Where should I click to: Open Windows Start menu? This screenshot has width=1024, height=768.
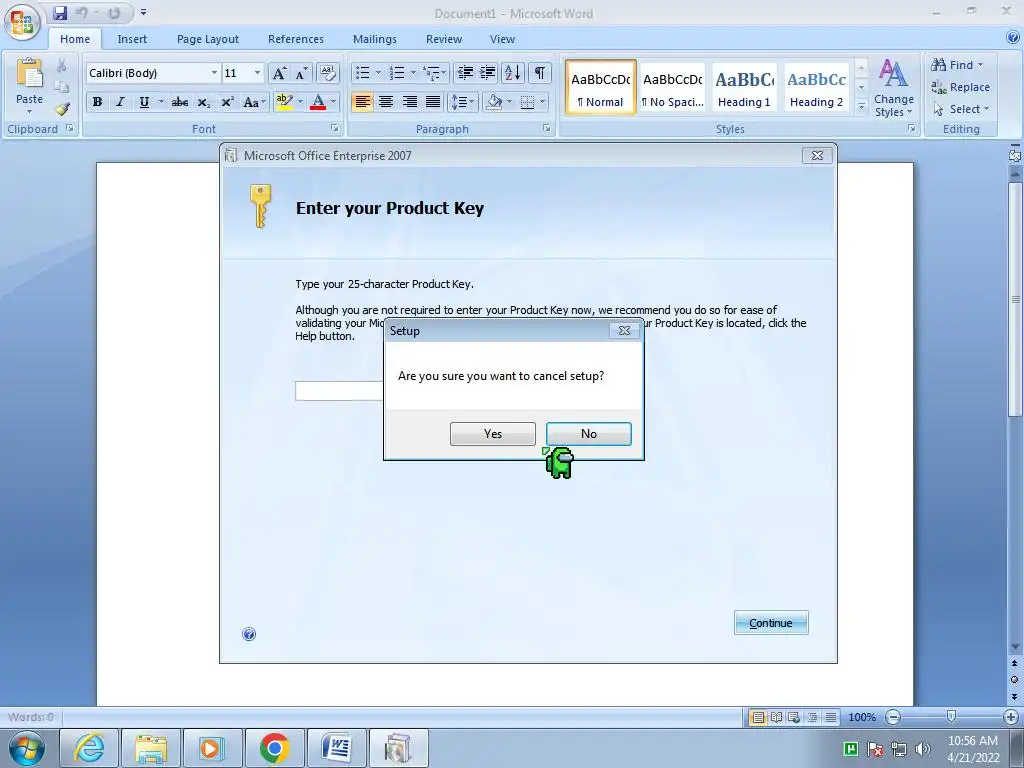(x=26, y=748)
